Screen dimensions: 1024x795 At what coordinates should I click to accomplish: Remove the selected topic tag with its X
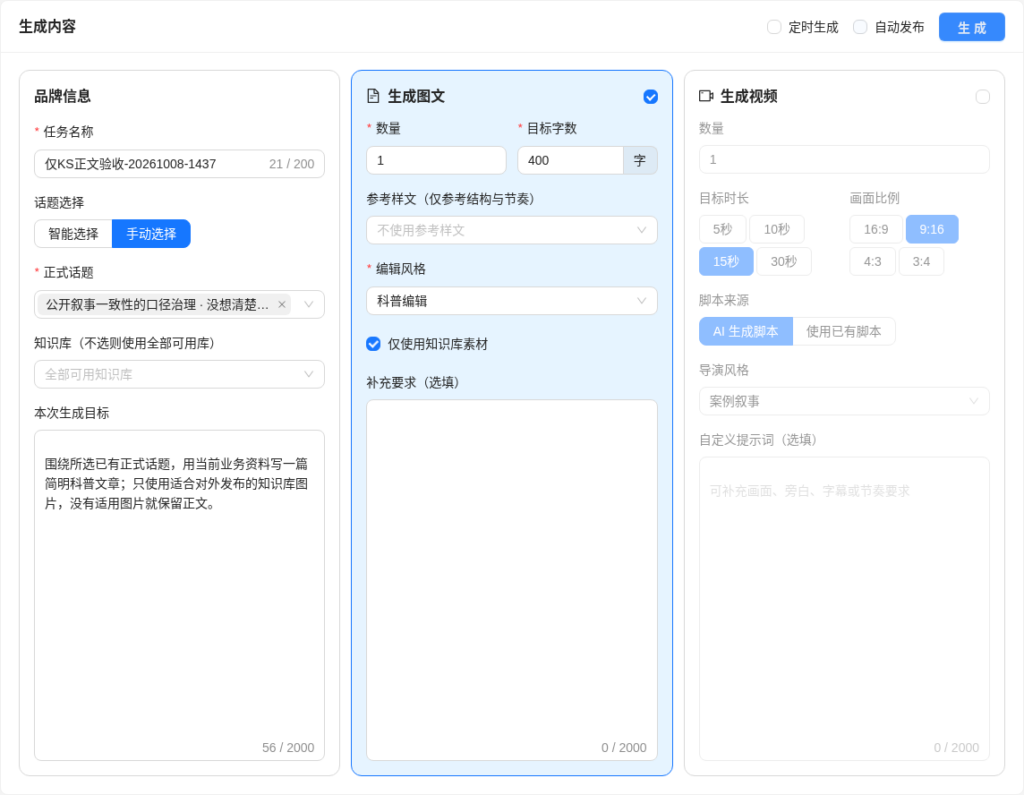click(281, 304)
